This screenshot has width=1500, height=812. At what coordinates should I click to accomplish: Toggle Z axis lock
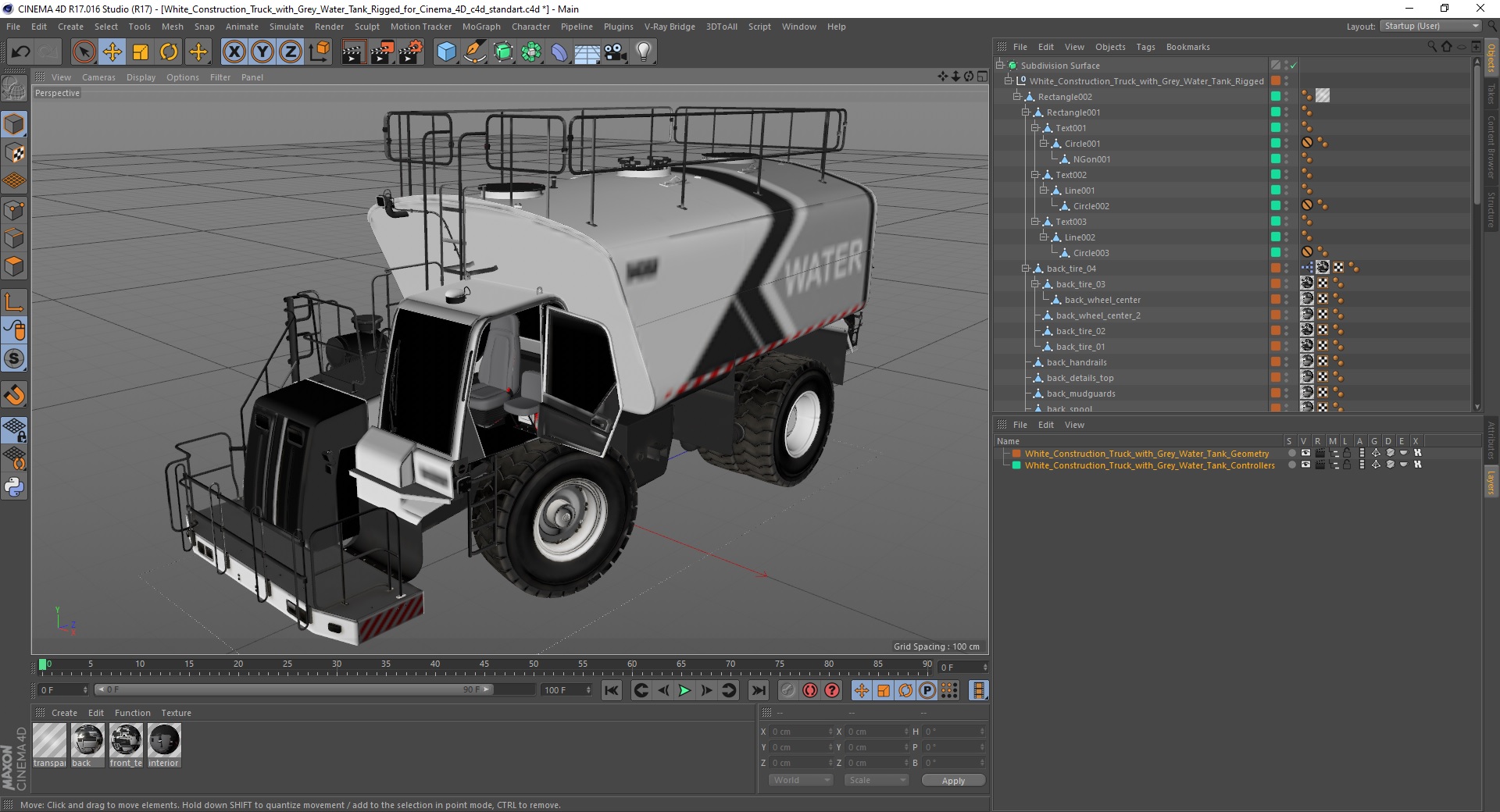click(291, 52)
